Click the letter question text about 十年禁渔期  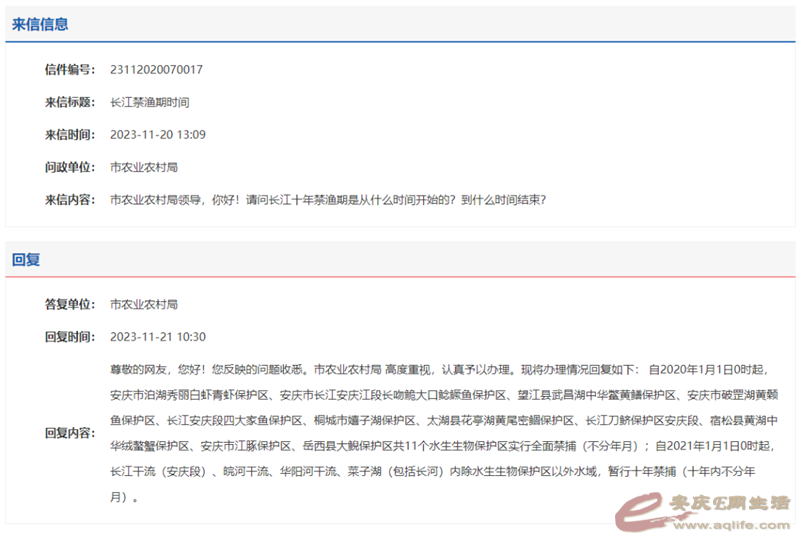tap(328, 200)
